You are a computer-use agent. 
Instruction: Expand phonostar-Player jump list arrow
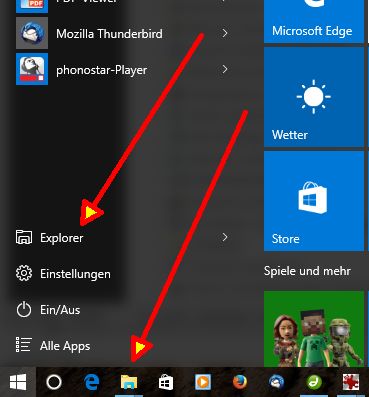pyautogui.click(x=225, y=69)
